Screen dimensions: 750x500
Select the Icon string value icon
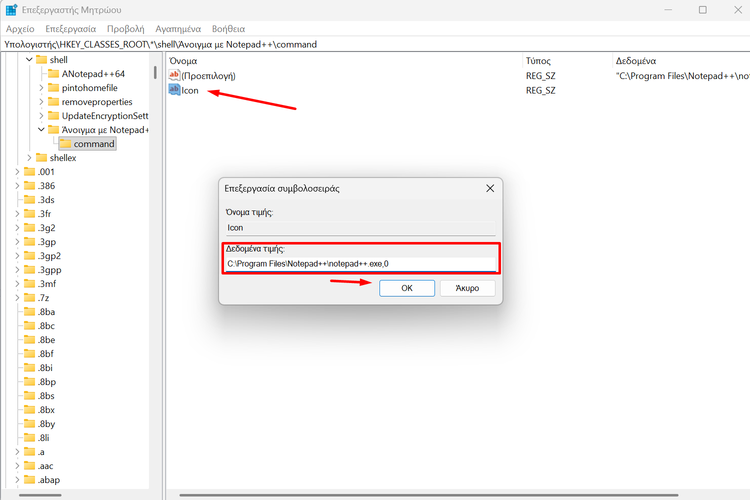tap(174, 90)
